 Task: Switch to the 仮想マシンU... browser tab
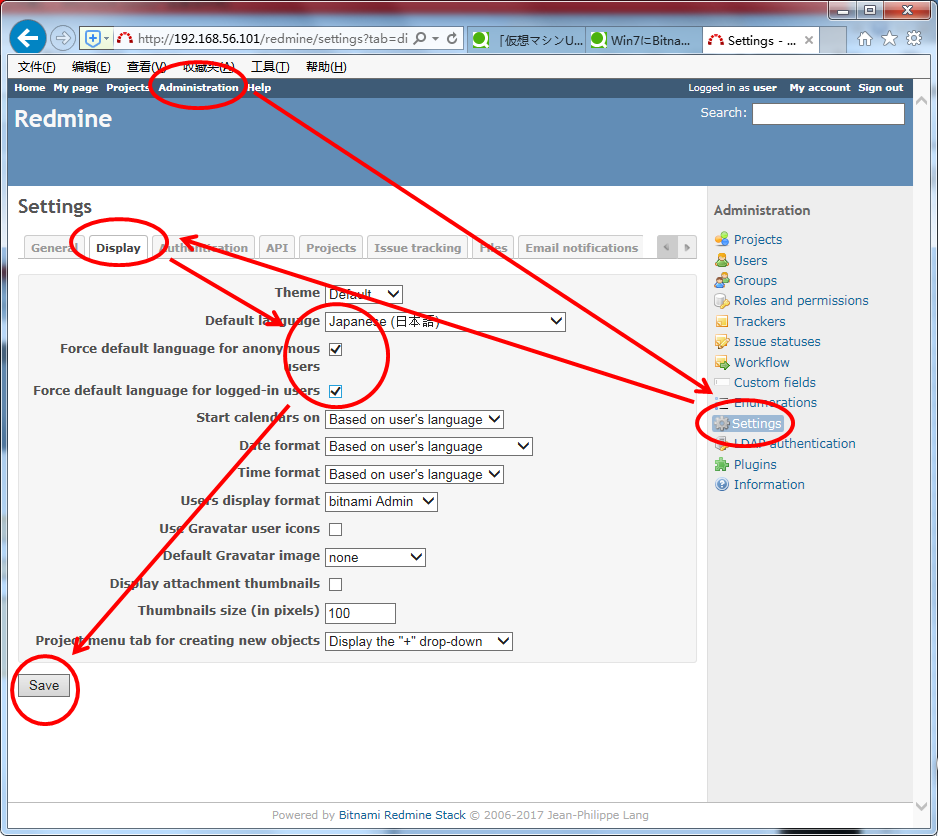(x=526, y=40)
